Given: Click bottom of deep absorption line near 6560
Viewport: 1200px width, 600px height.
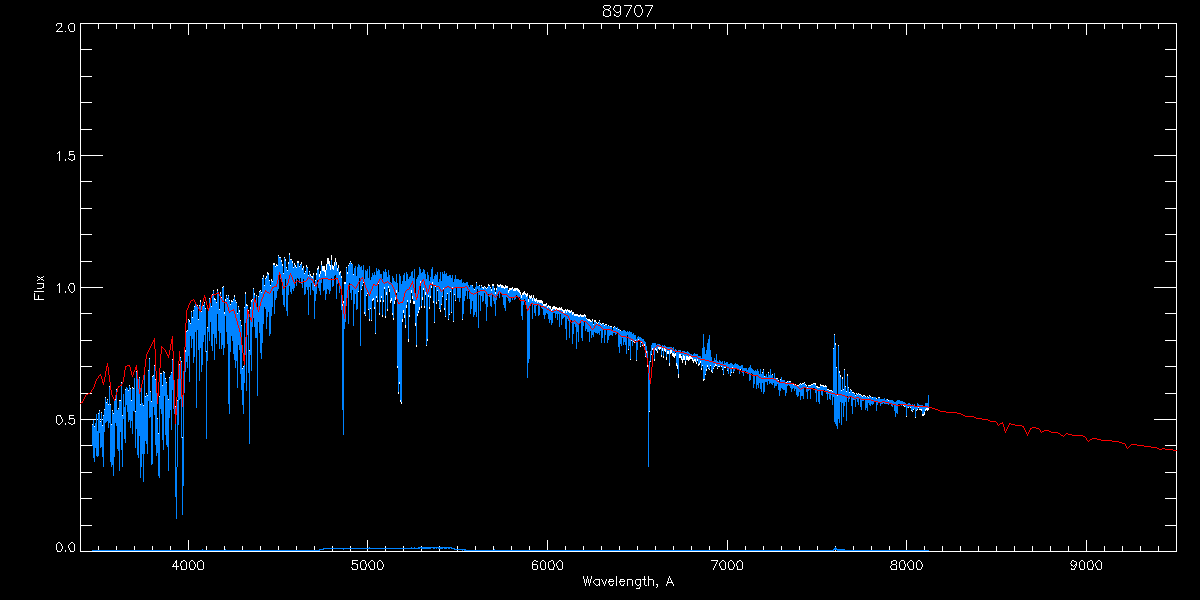Looking at the screenshot, I should [648, 464].
